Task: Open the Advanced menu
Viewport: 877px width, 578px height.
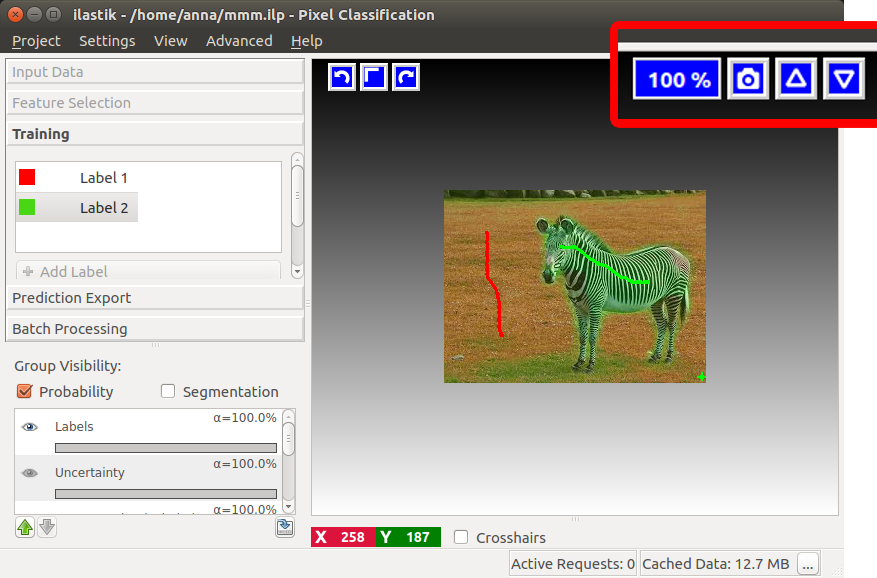Action: [239, 41]
